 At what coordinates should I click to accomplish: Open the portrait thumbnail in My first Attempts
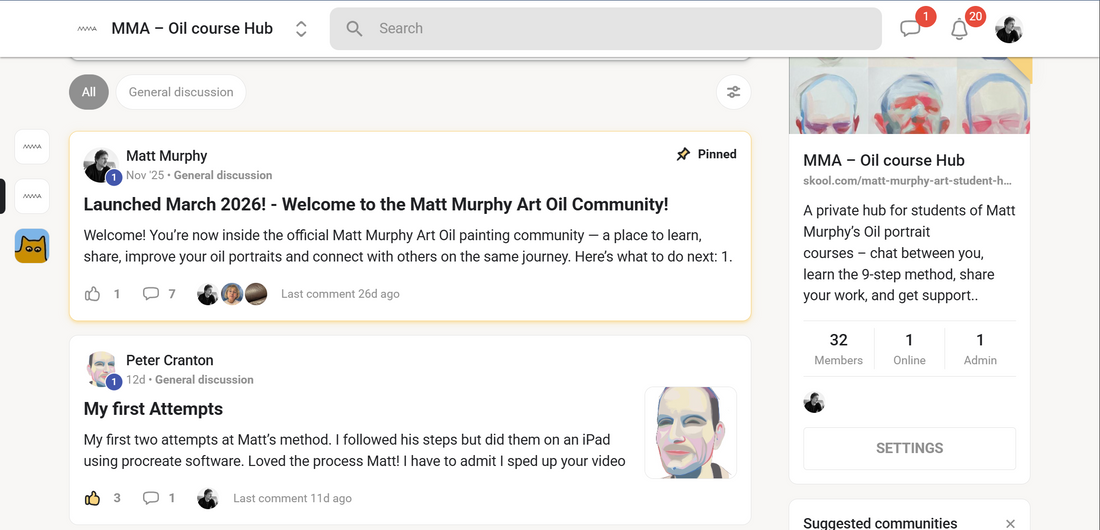690,432
